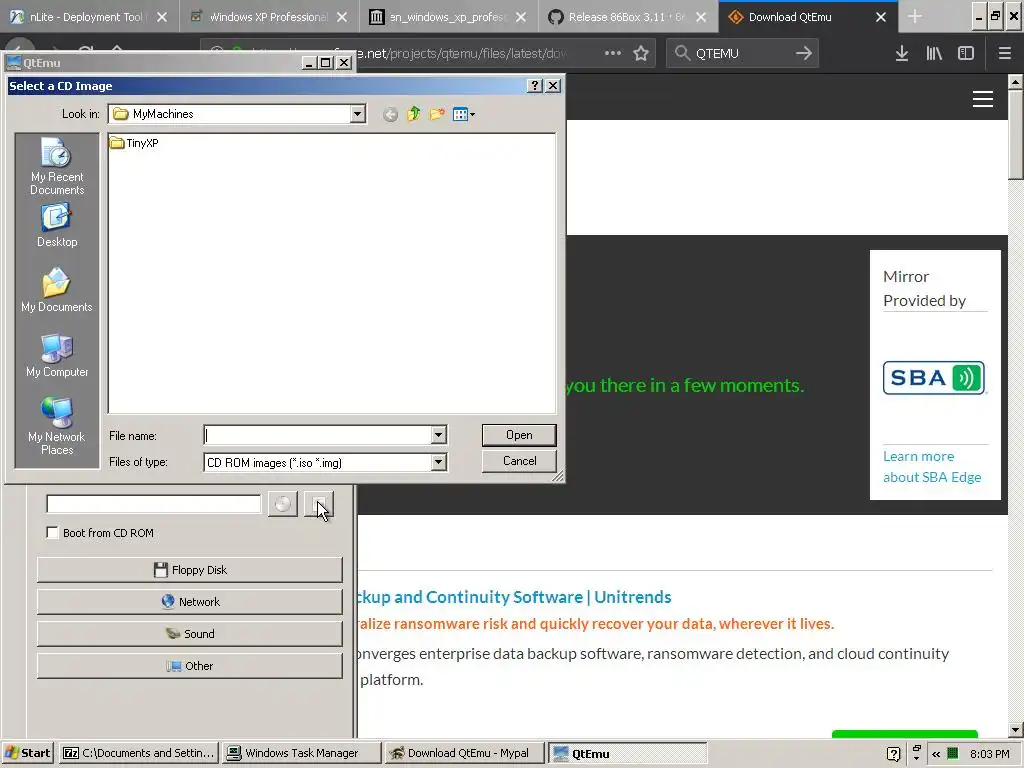Cancel the Select a CD Image dialog
This screenshot has width=1024, height=768.
[x=519, y=461]
